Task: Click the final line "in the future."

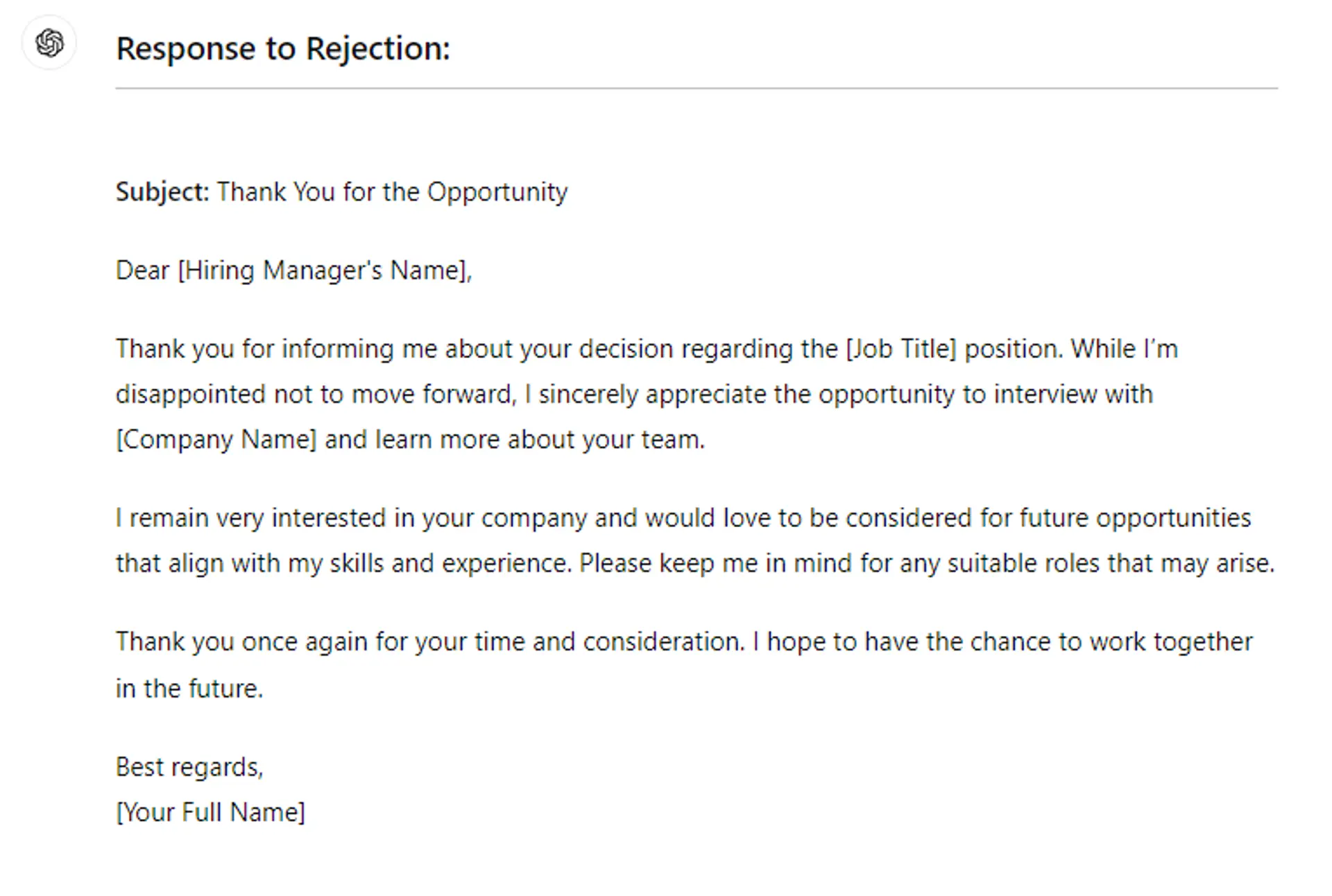Action: pos(189,689)
